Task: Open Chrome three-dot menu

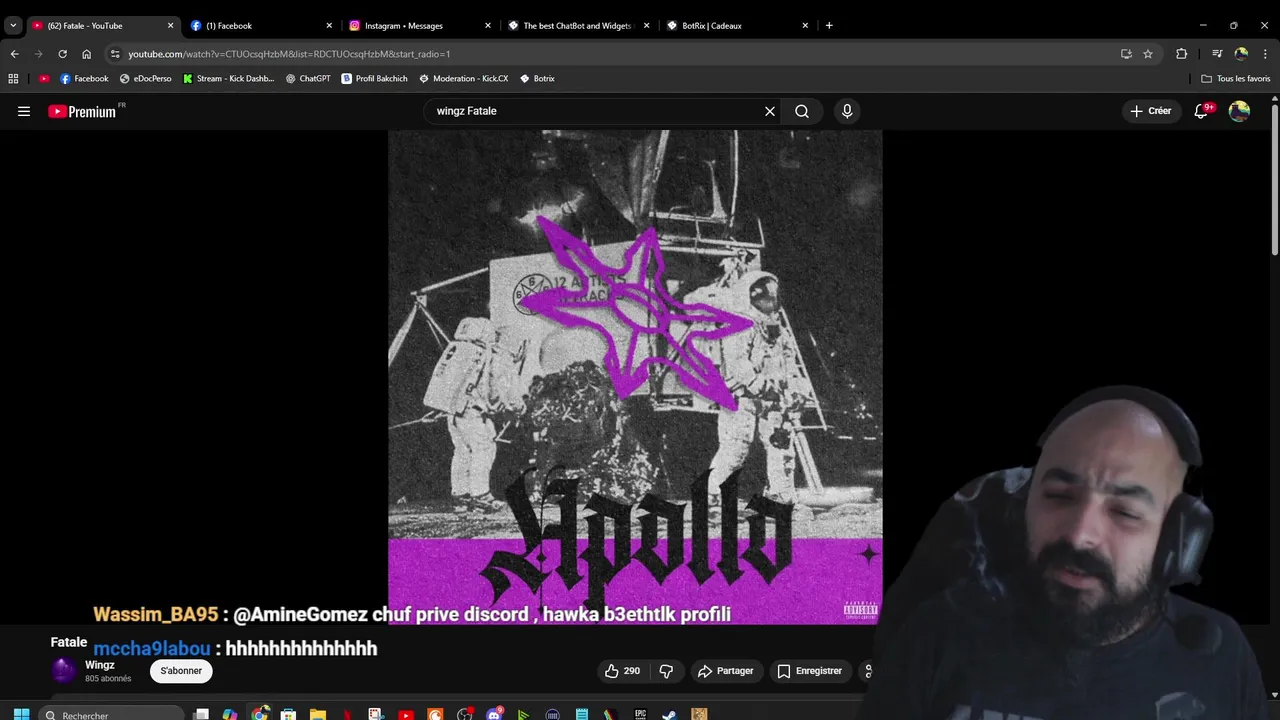Action: pyautogui.click(x=1265, y=54)
